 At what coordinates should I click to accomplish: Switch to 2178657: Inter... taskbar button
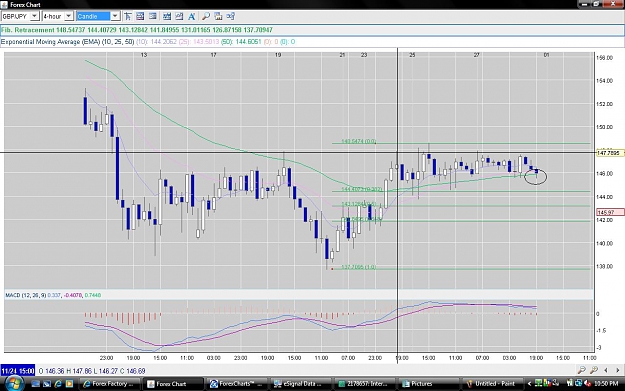[366, 384]
